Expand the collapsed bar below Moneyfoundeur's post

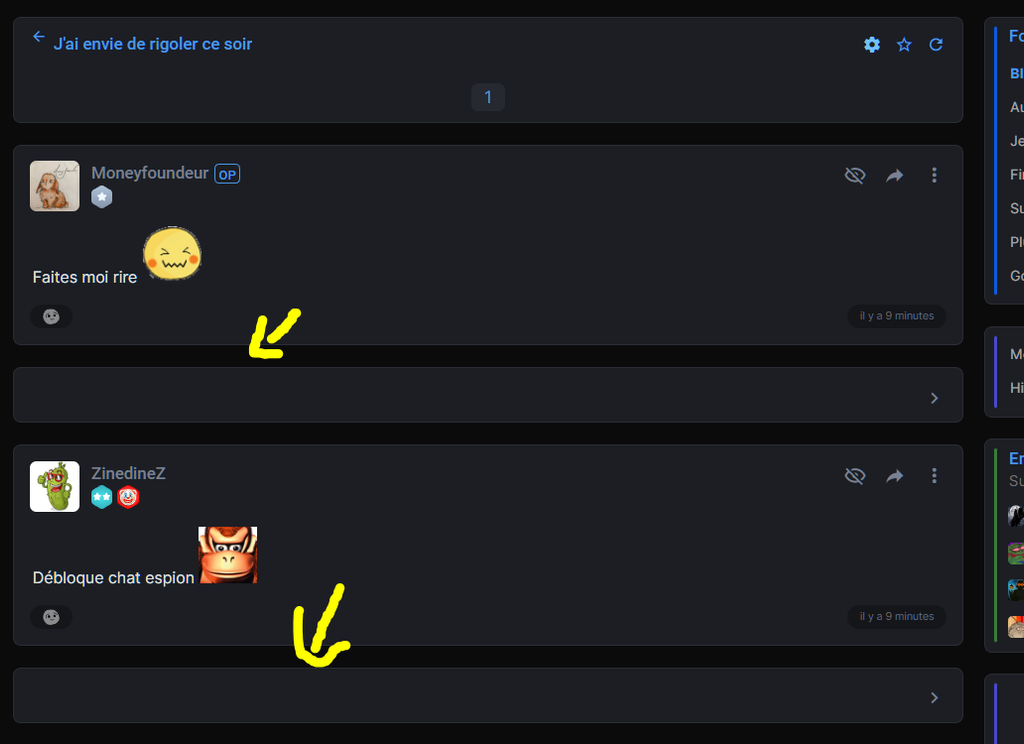[934, 398]
